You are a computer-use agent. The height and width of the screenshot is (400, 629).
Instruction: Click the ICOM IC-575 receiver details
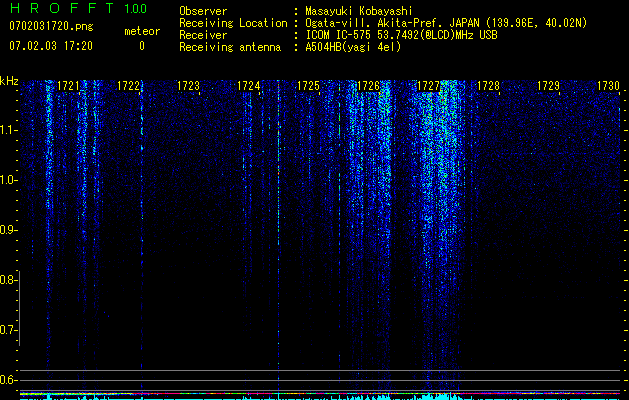pos(401,35)
